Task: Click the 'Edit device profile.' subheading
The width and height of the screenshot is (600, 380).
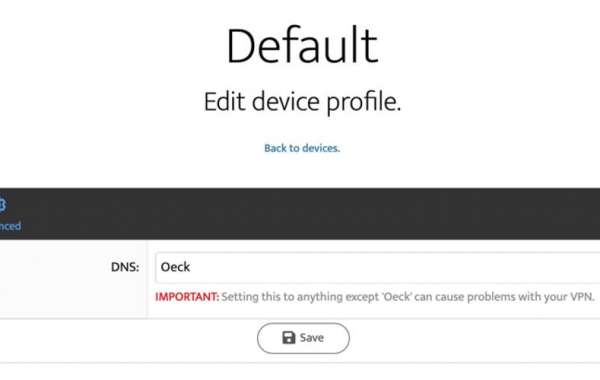Action: pyautogui.click(x=302, y=102)
